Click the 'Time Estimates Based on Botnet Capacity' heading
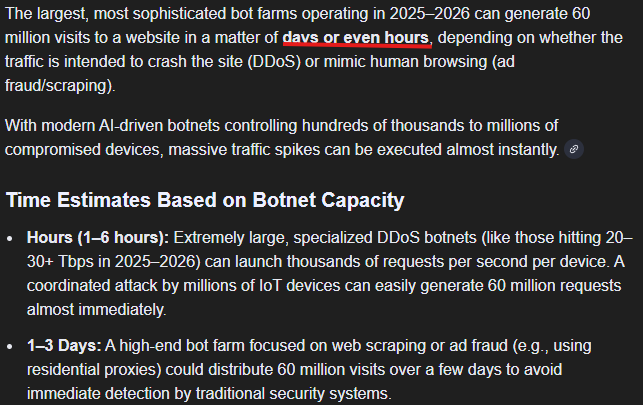This screenshot has height=405, width=643. pos(205,200)
